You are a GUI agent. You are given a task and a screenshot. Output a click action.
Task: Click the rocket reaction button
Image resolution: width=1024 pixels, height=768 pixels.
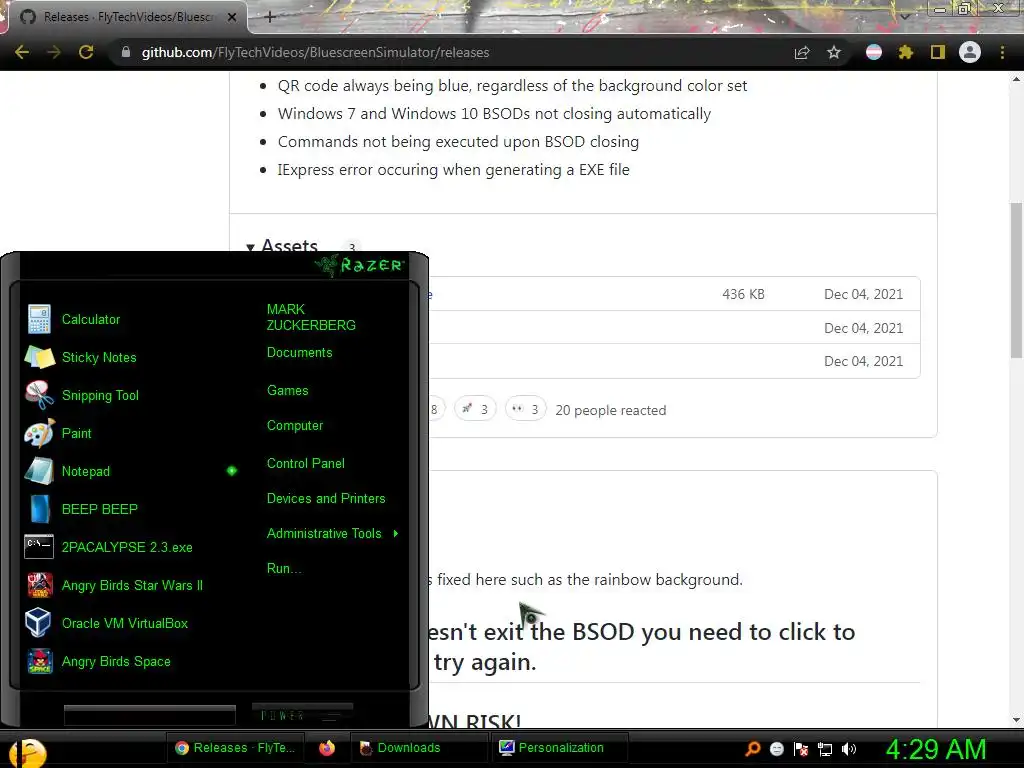click(475, 409)
